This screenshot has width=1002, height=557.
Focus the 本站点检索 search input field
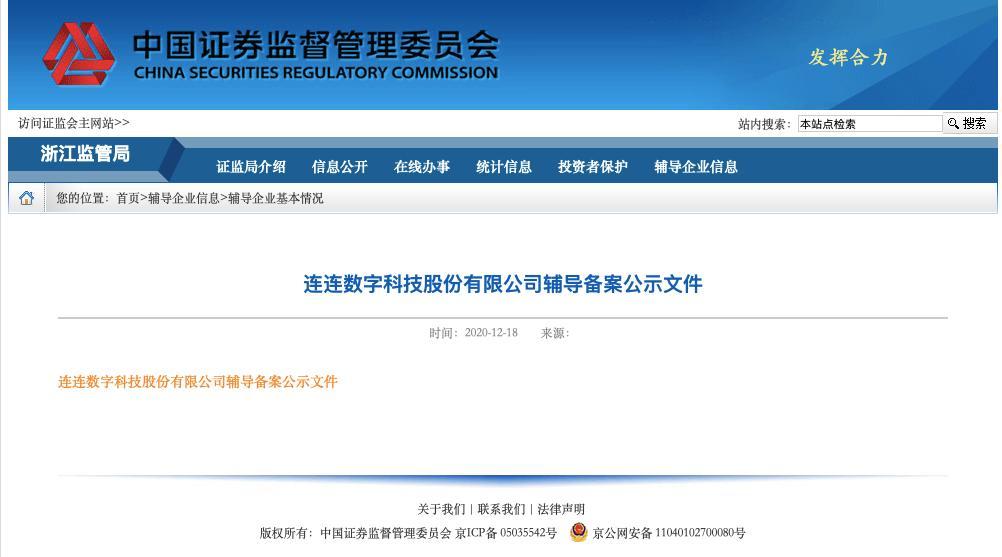870,123
